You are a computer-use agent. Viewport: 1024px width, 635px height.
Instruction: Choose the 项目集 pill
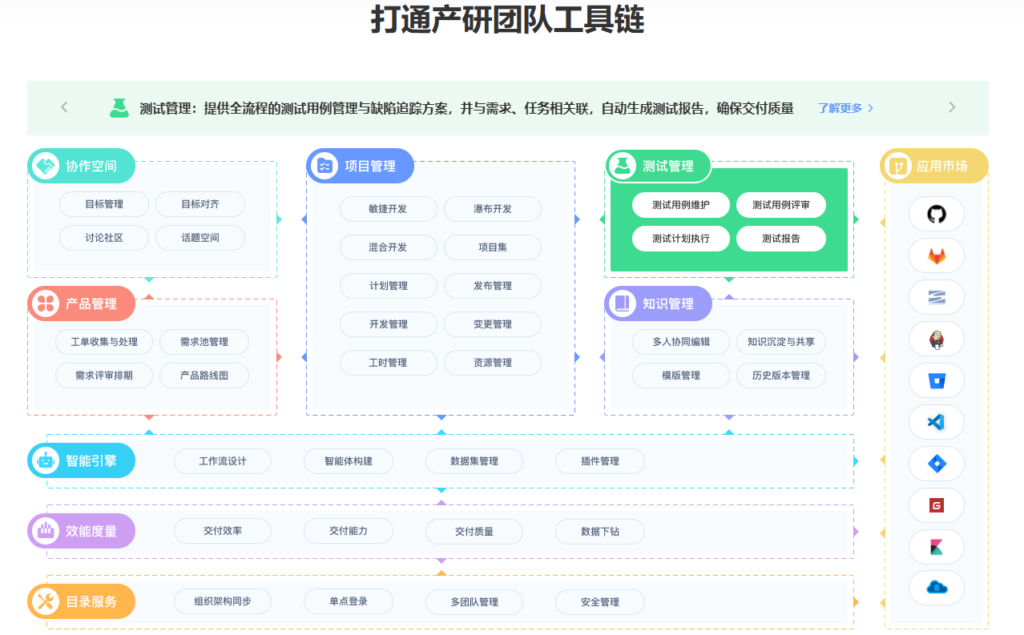492,247
